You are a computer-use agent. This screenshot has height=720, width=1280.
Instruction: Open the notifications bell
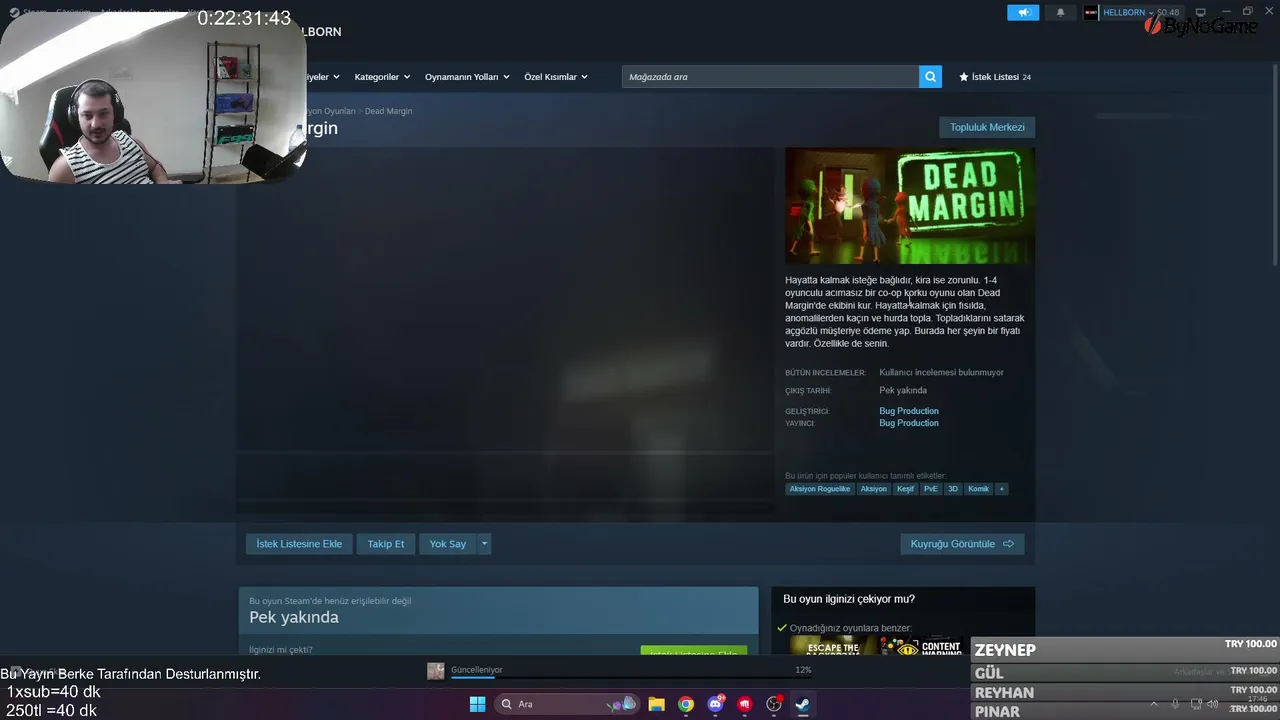tap(1060, 12)
